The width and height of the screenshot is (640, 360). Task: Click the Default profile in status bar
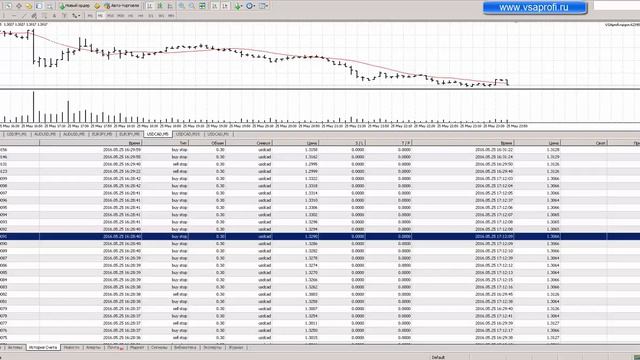tap(438, 357)
